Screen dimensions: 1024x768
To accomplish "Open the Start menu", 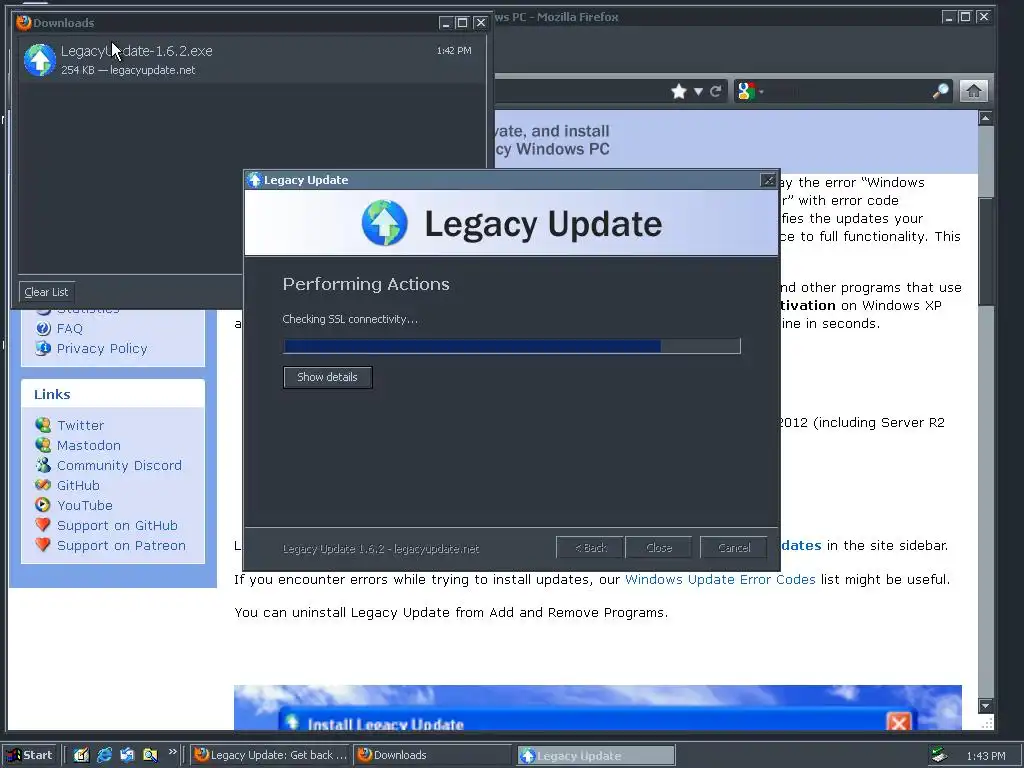I will pos(30,755).
